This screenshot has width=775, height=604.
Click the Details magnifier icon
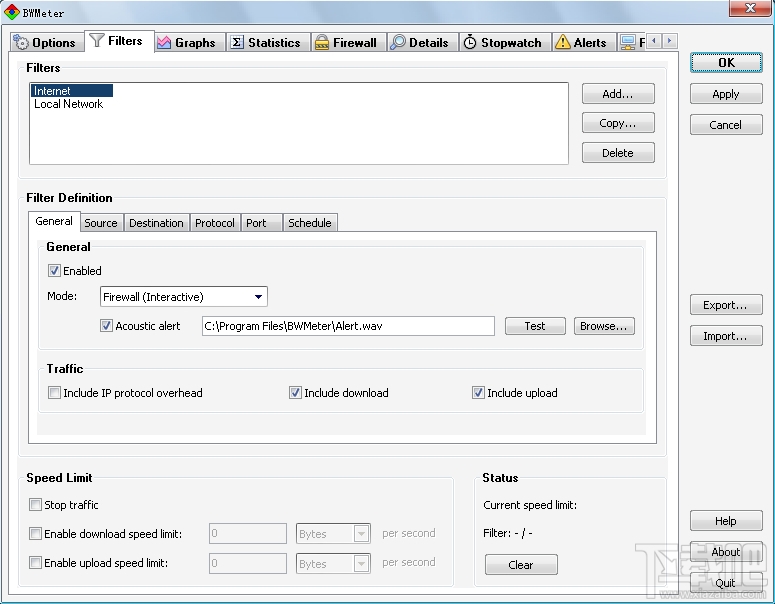pyautogui.click(x=397, y=43)
